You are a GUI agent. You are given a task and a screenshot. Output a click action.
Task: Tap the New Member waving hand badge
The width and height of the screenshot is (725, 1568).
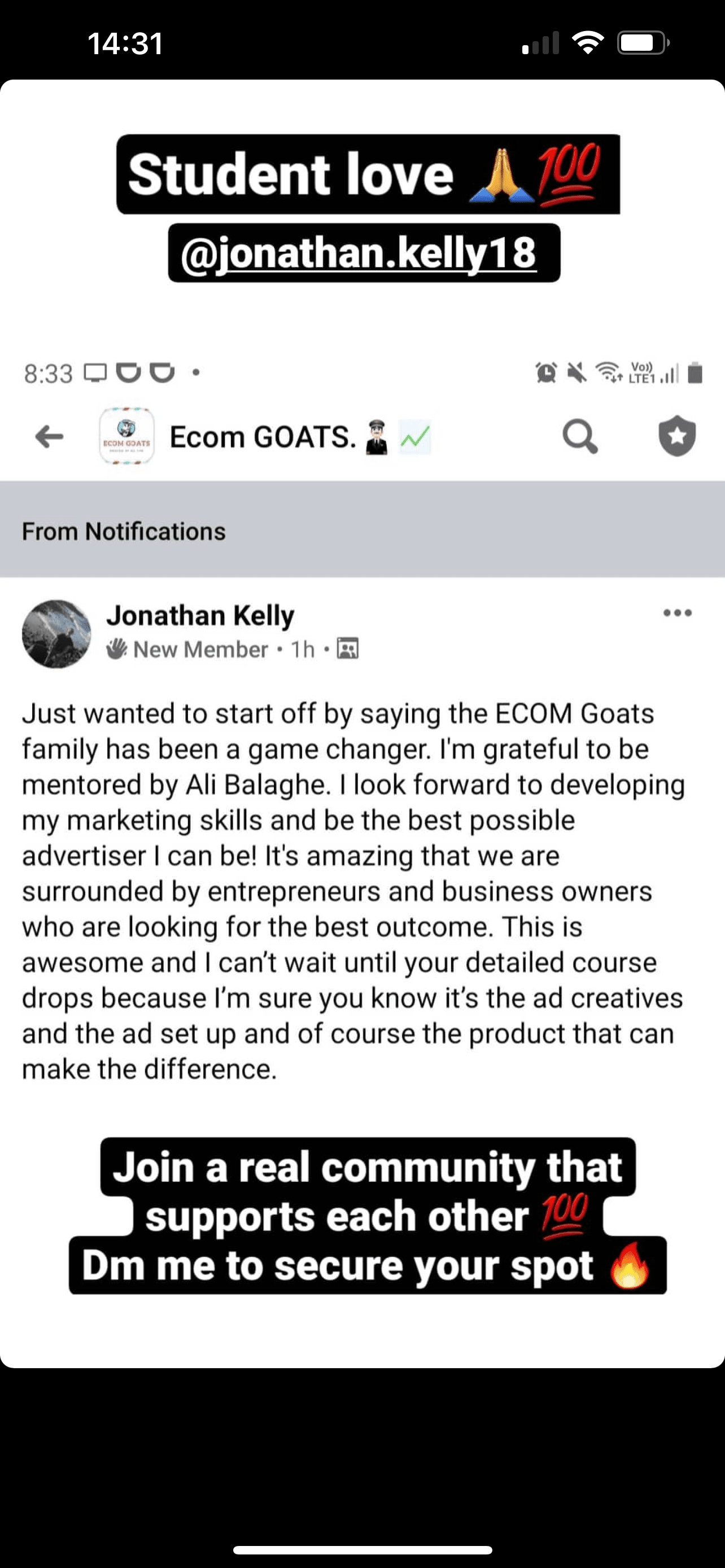(116, 649)
